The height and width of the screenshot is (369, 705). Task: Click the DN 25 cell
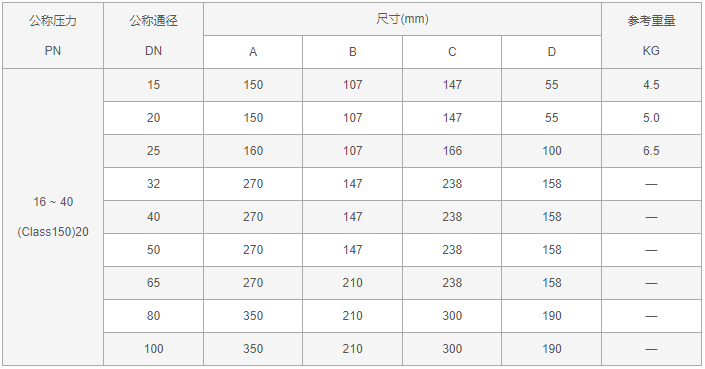coord(153,151)
